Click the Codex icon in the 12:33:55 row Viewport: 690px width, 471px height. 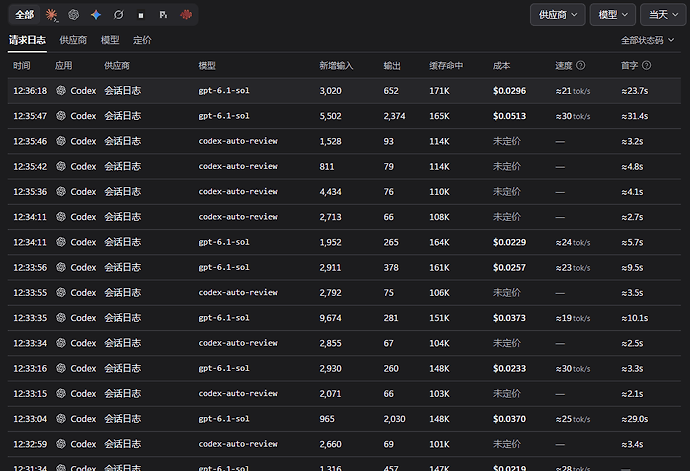pos(61,292)
